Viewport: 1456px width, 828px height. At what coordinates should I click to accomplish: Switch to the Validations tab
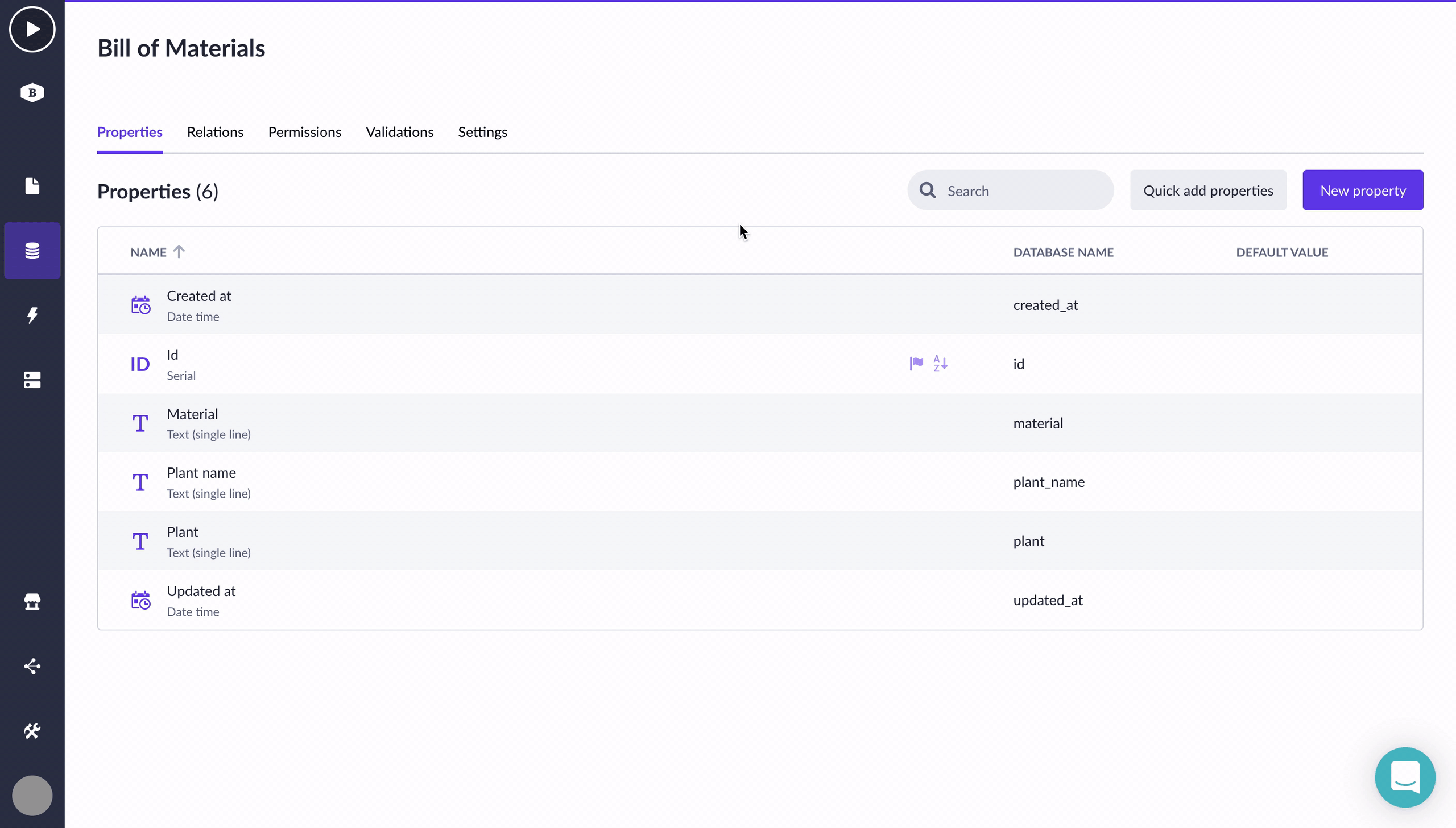pos(400,132)
